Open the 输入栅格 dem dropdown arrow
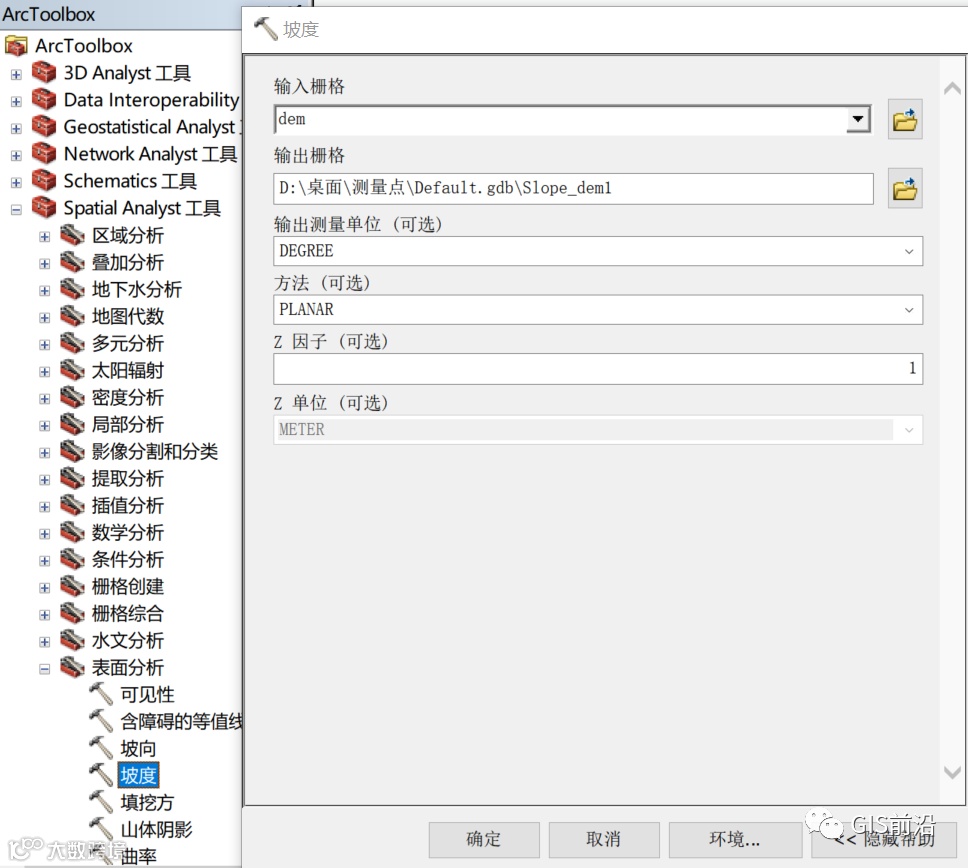 click(858, 119)
